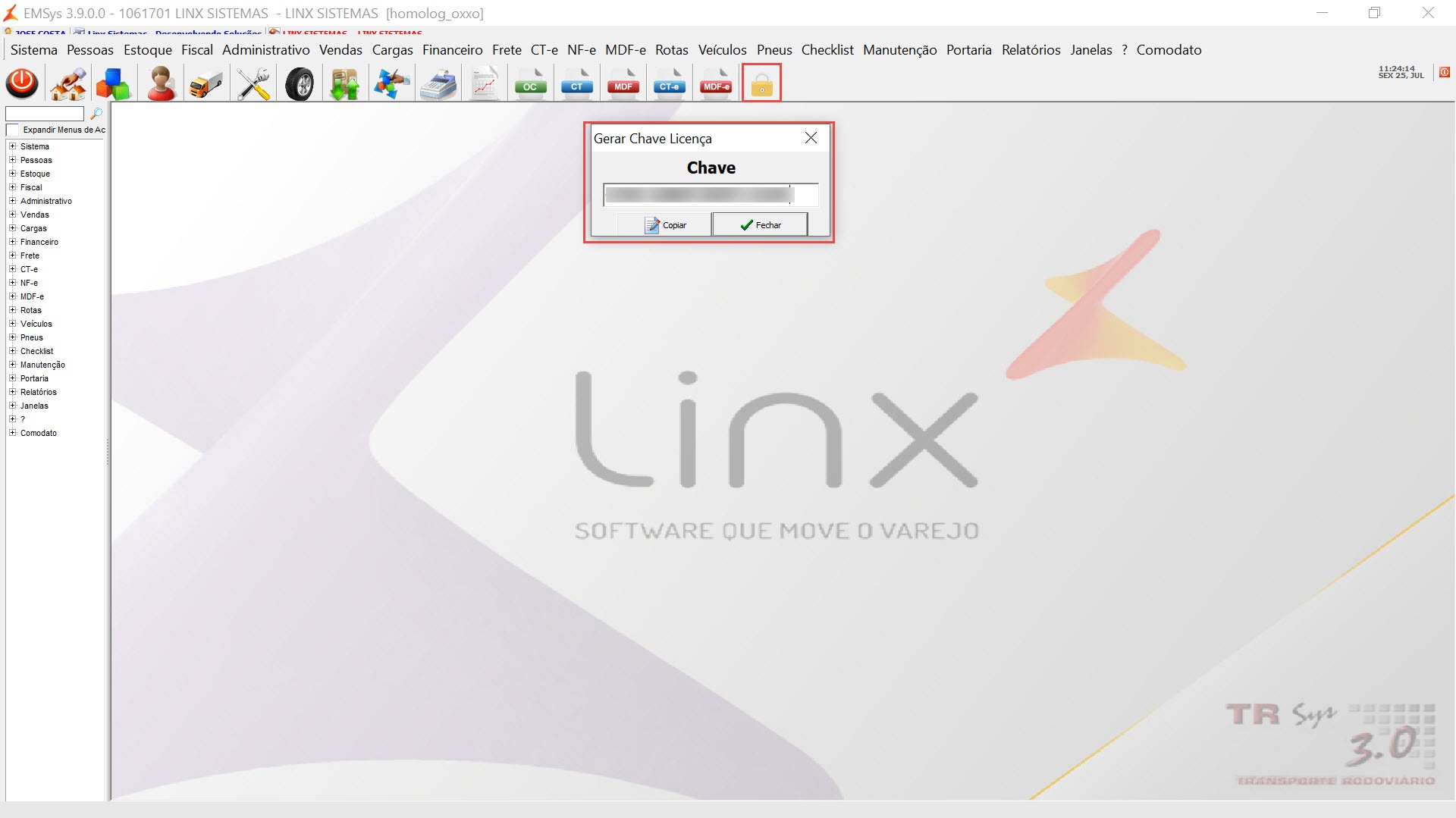Open the Financeiro menu in menu bar
Image resolution: width=1456 pixels, height=818 pixels.
453,50
